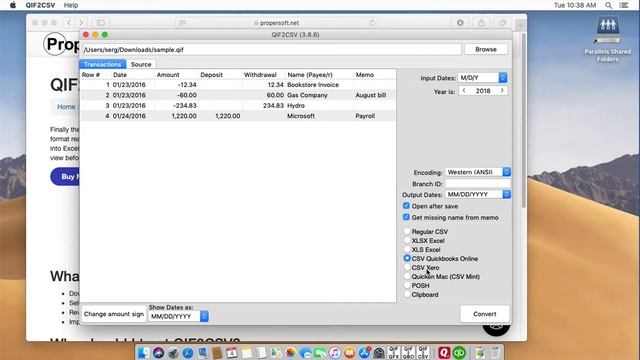Select POSH output option
The width and height of the screenshot is (640, 360).
coord(407,285)
